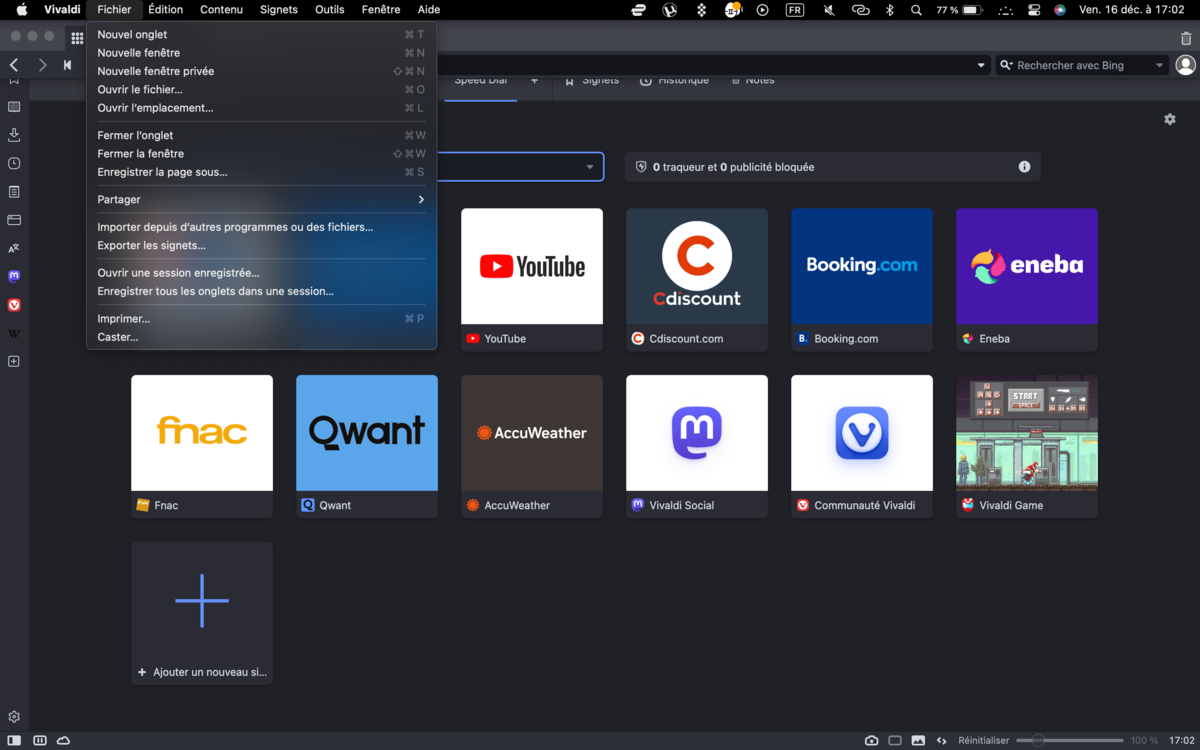Open the Vivaldi Game speed dial thumbnail
The height and width of the screenshot is (750, 1200).
tap(1027, 433)
